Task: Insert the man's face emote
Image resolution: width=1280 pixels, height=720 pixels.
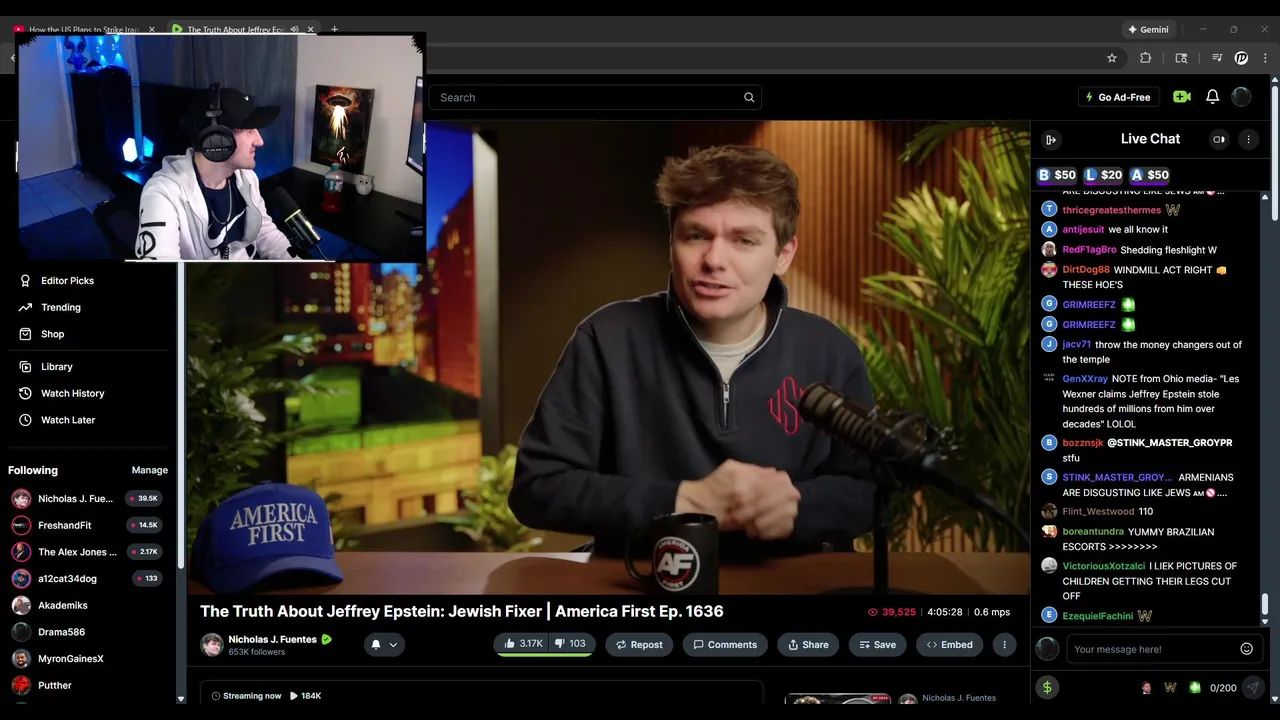Action: (1146, 687)
